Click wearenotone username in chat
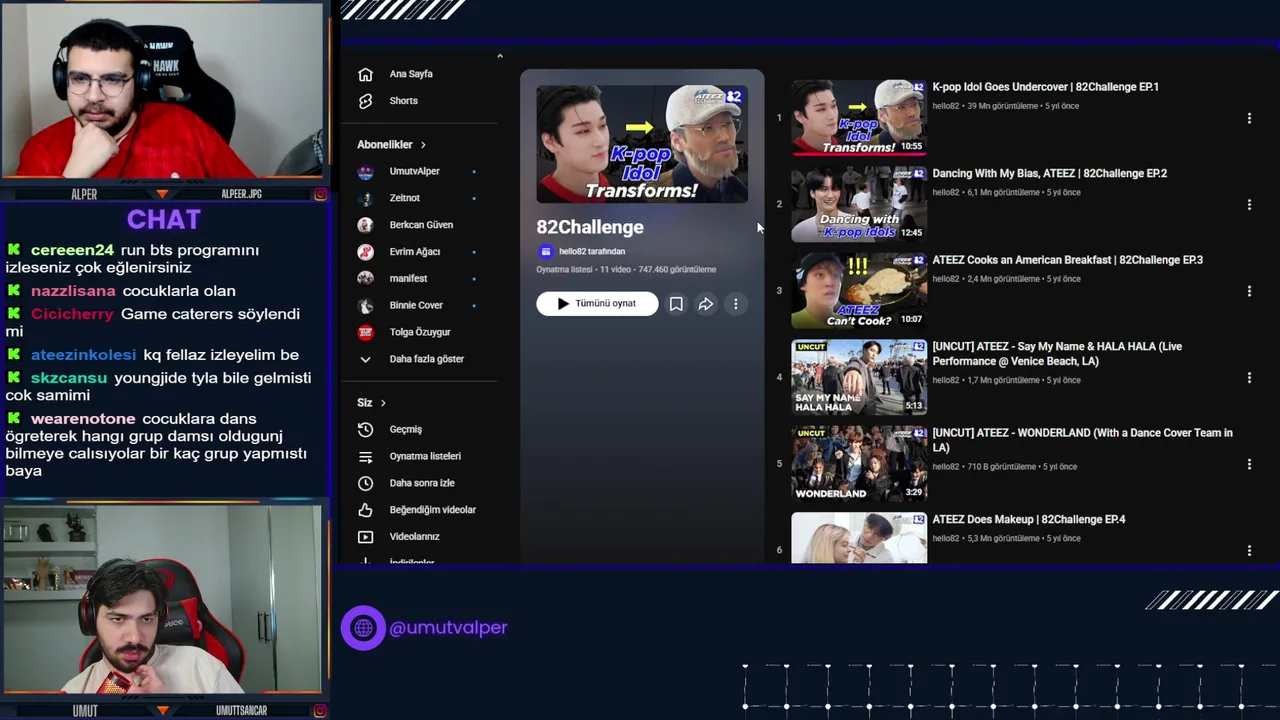1280x720 pixels. pyautogui.click(x=82, y=419)
